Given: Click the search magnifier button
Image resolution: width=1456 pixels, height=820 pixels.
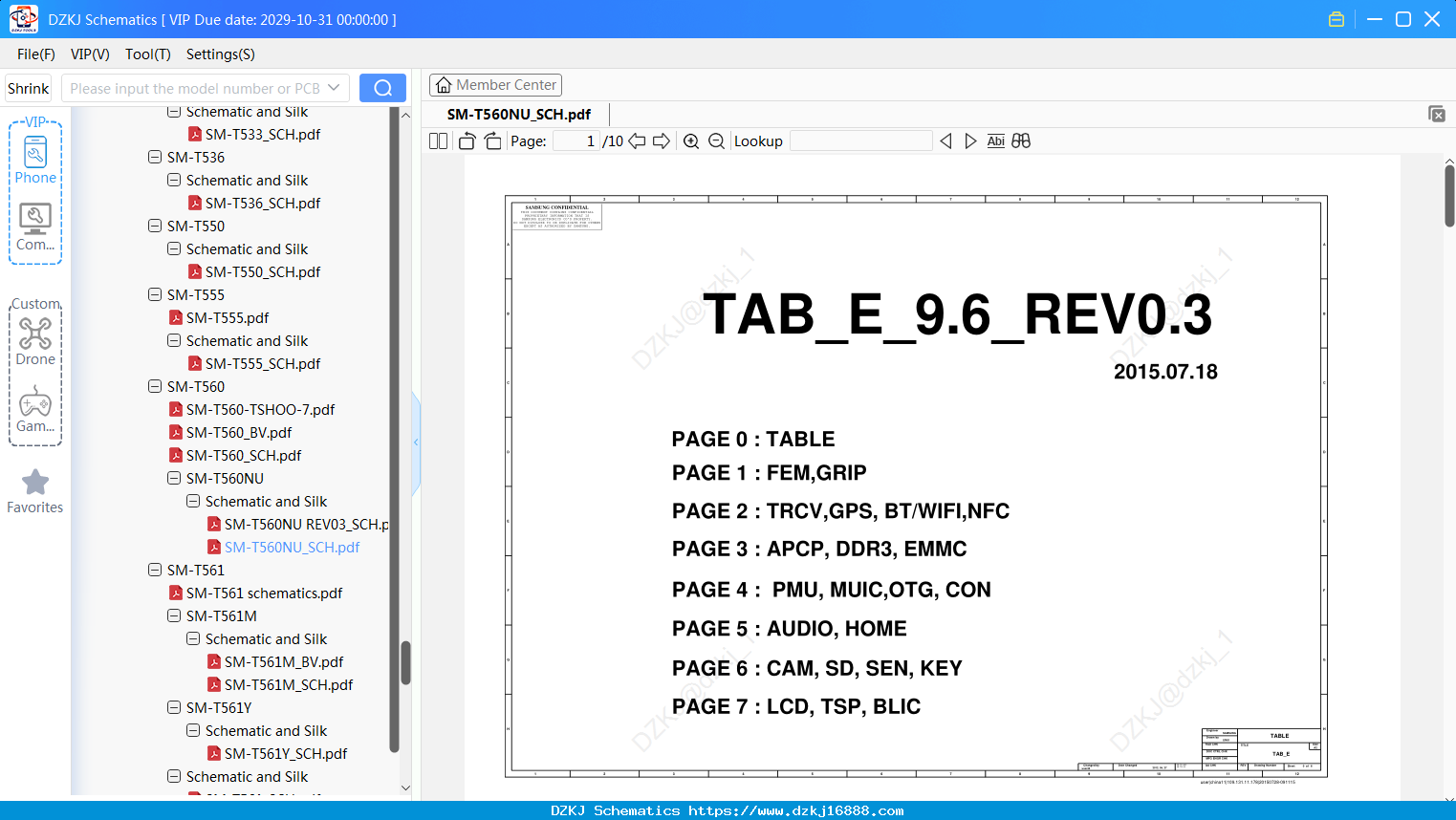Looking at the screenshot, I should 382,88.
